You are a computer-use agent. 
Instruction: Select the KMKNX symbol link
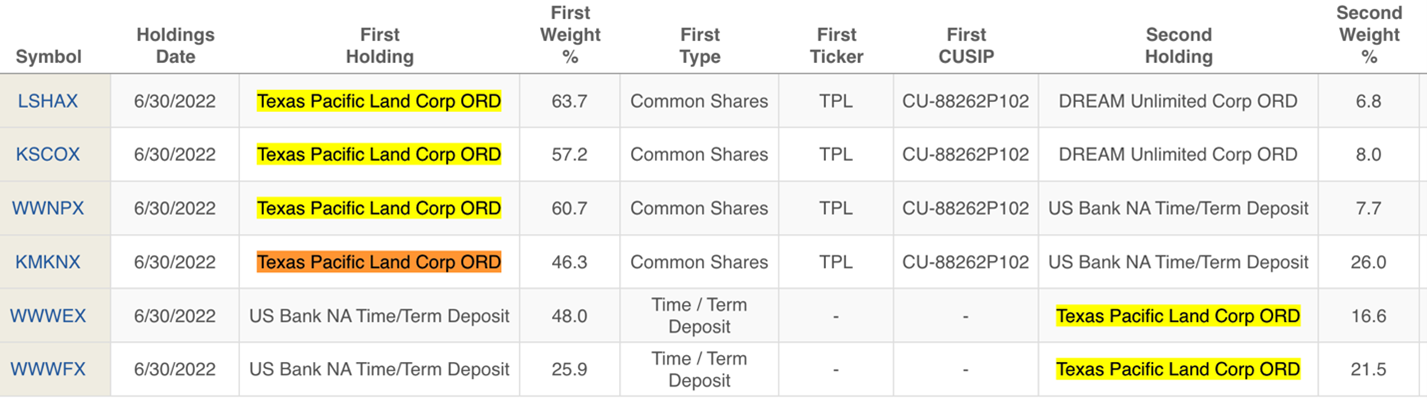coord(48,262)
